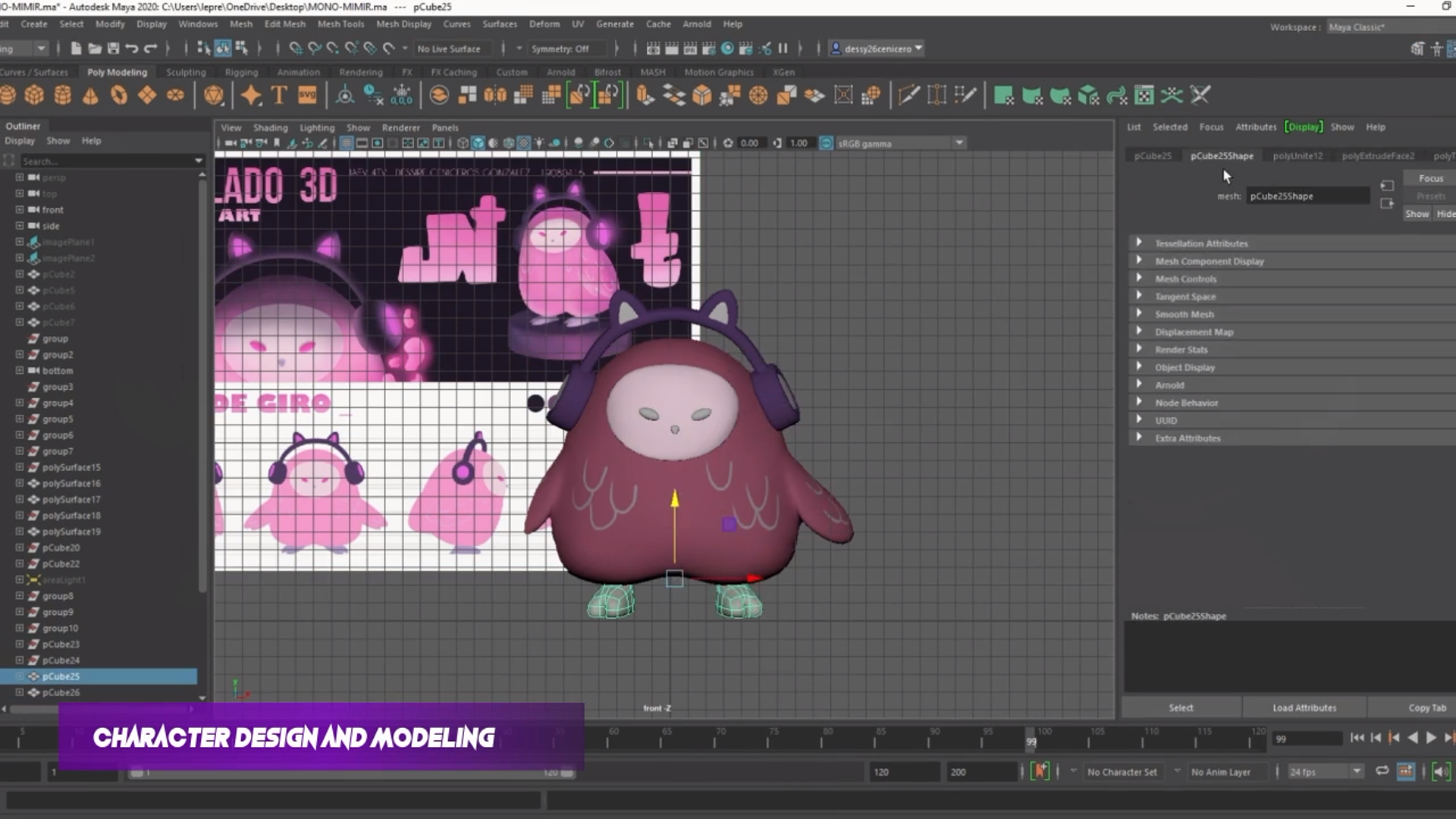Click the Select Camera icon in viewport toolbar
Image resolution: width=1456 pixels, height=819 pixels.
click(230, 143)
